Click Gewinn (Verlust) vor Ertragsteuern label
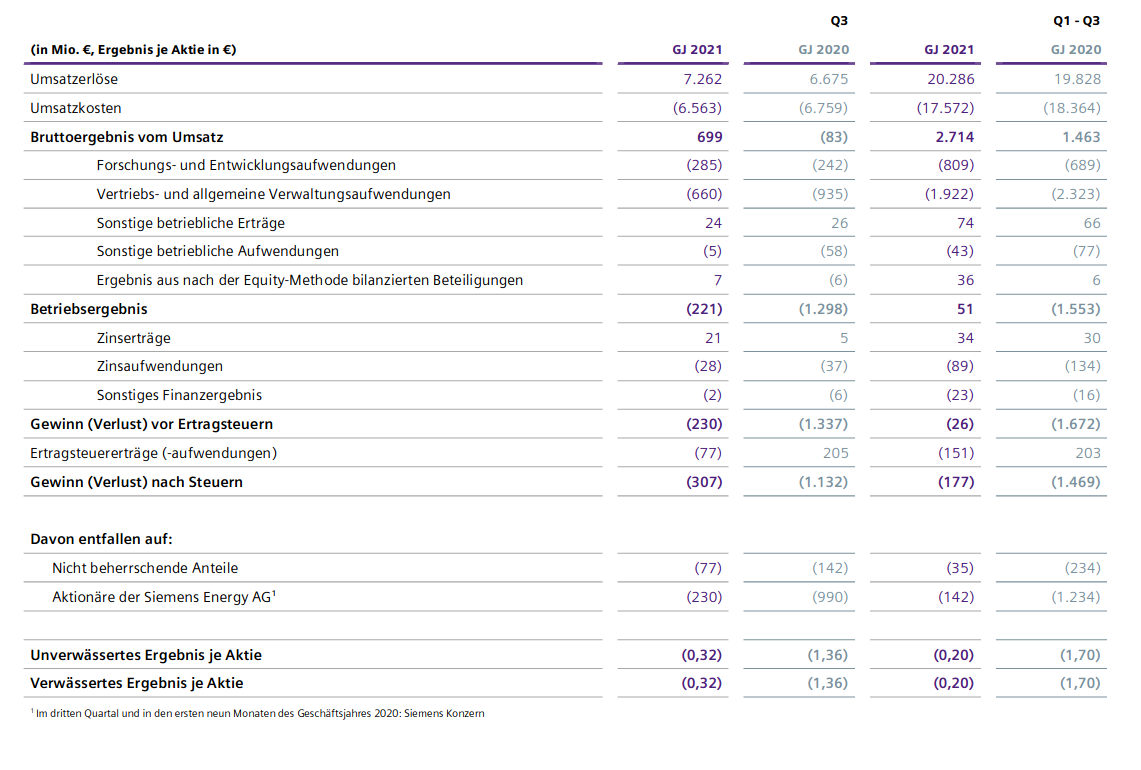 click(151, 424)
